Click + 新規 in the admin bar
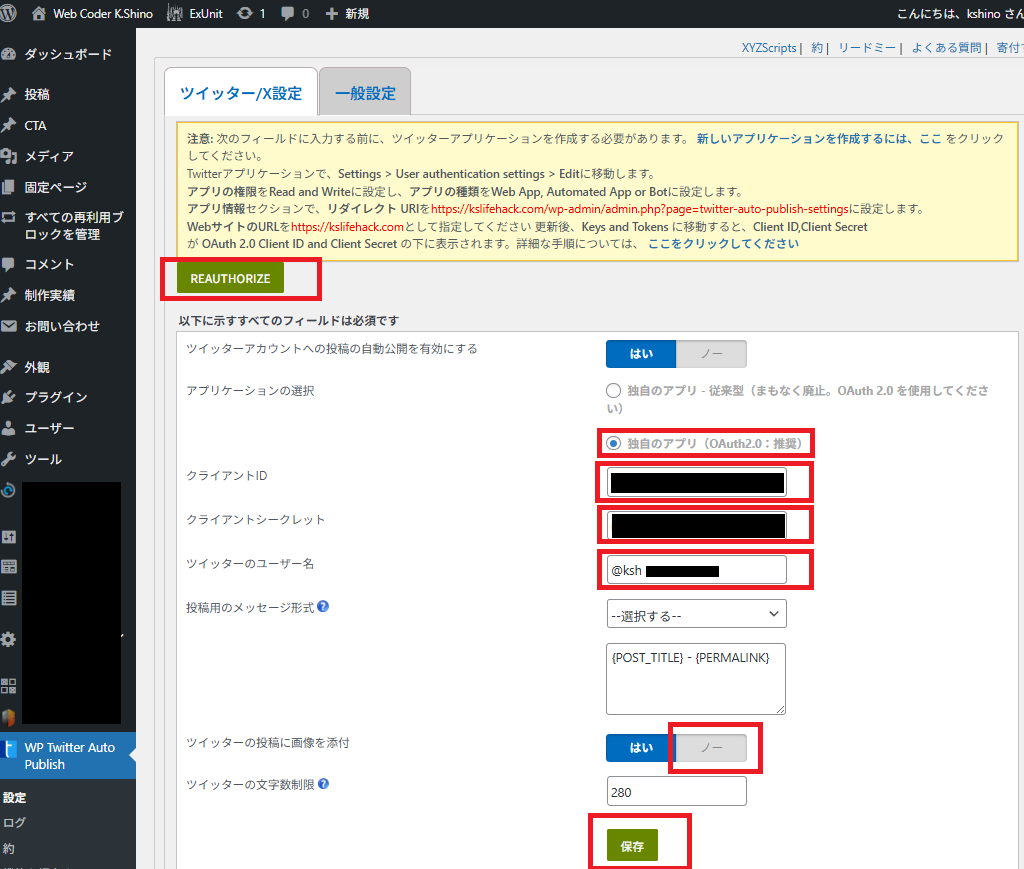This screenshot has height=869, width=1024. pyautogui.click(x=347, y=14)
